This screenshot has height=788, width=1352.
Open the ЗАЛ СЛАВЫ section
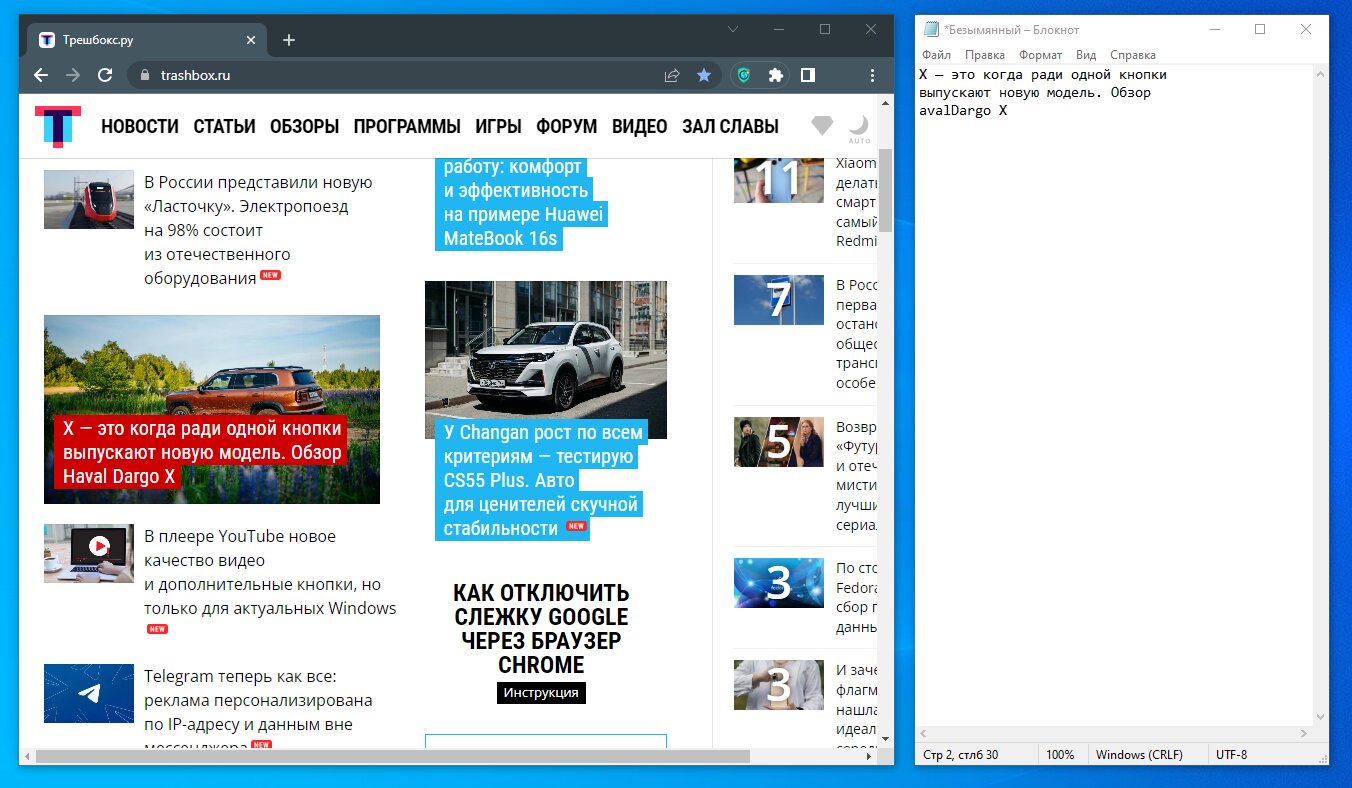click(730, 126)
